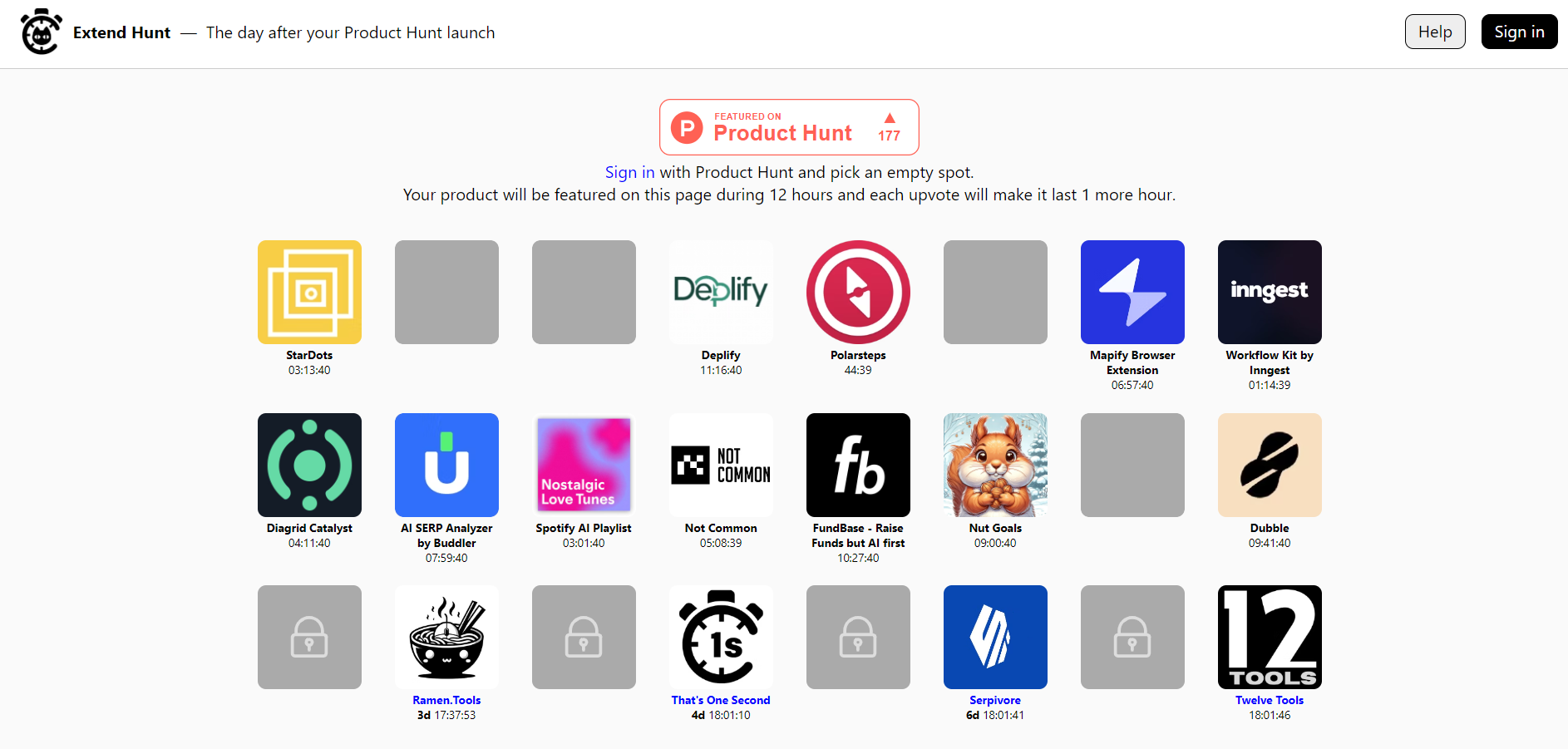Click the Polarsteps red compass icon
1568x749 pixels.
click(858, 292)
